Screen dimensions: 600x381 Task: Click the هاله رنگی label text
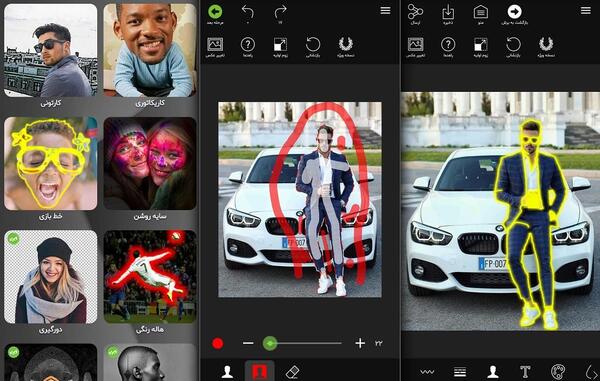coord(150,329)
